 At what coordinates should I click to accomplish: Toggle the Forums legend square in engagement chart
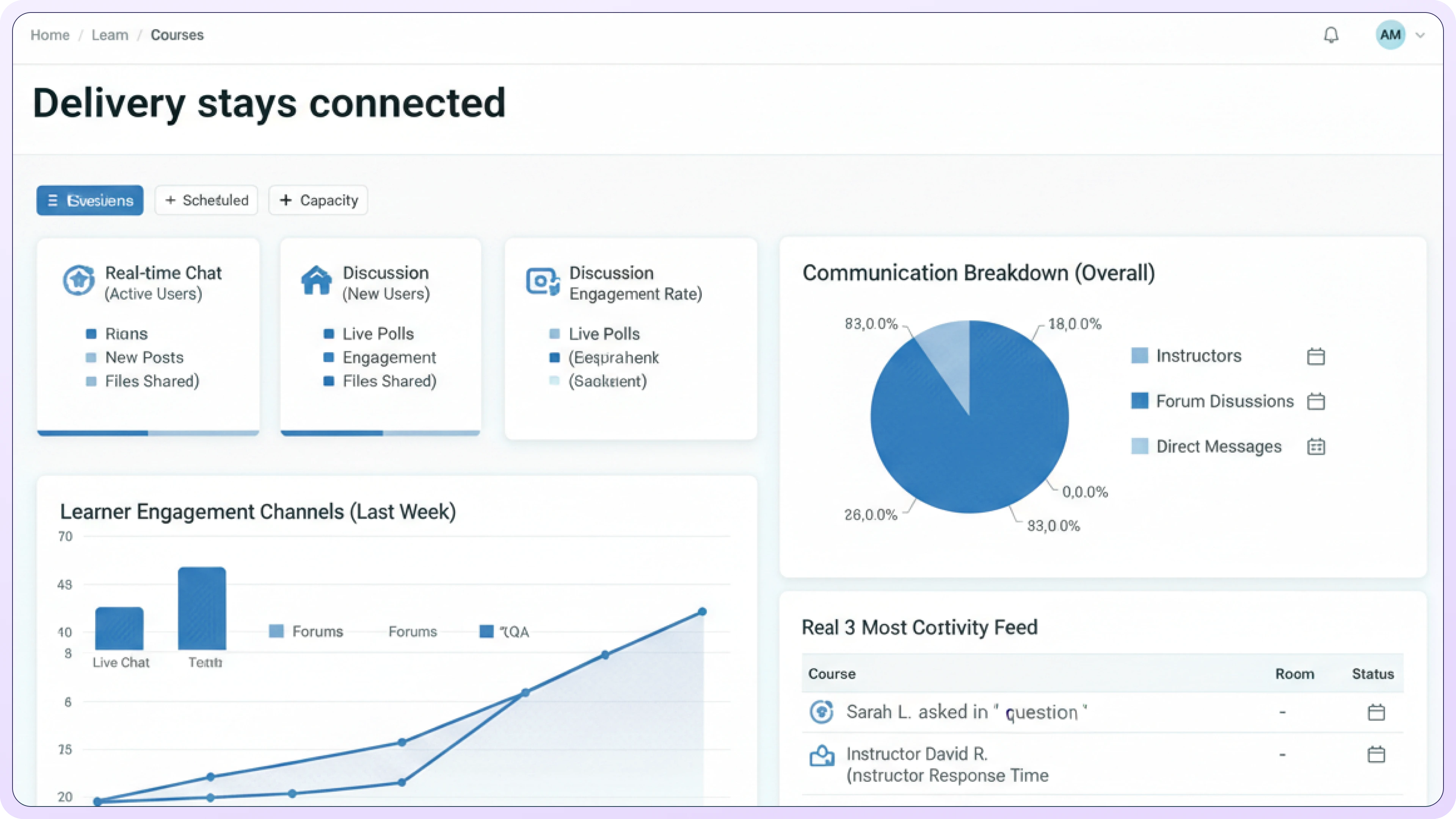pyautogui.click(x=276, y=631)
